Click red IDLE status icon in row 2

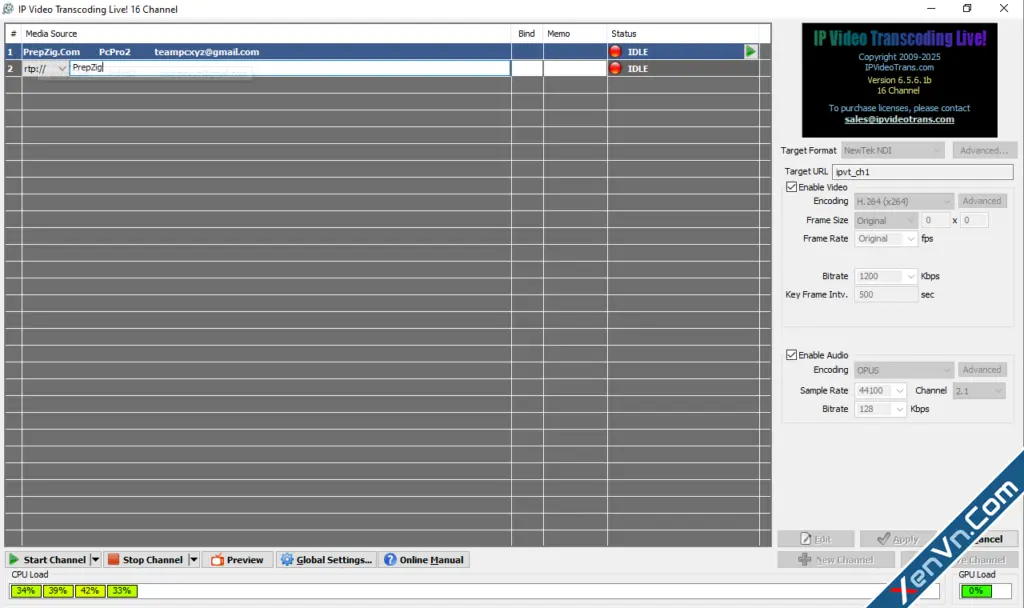[x=615, y=68]
